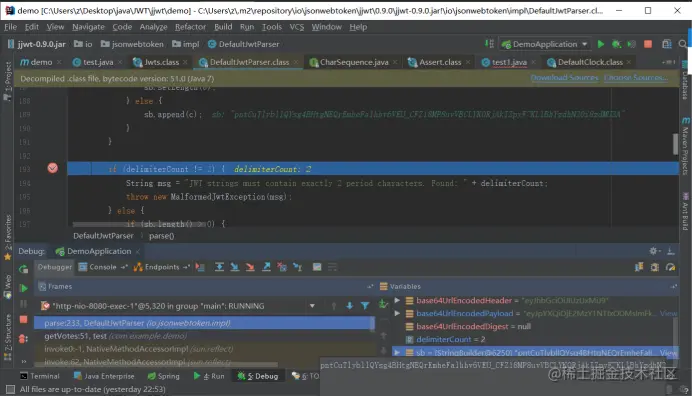Click the Drop Frame icon
This screenshot has width=692, height=396.
point(282,267)
